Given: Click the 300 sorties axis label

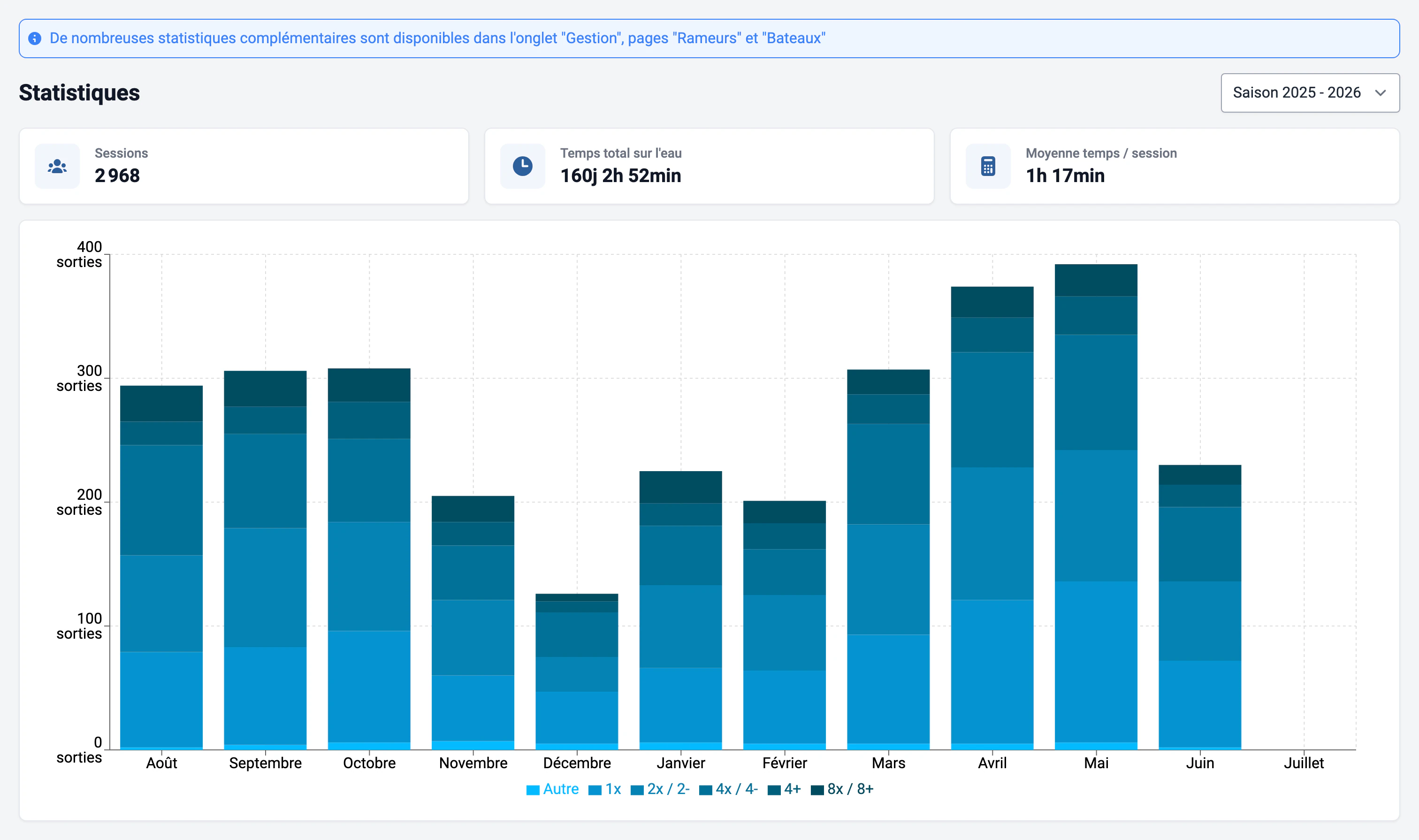Looking at the screenshot, I should [x=79, y=378].
